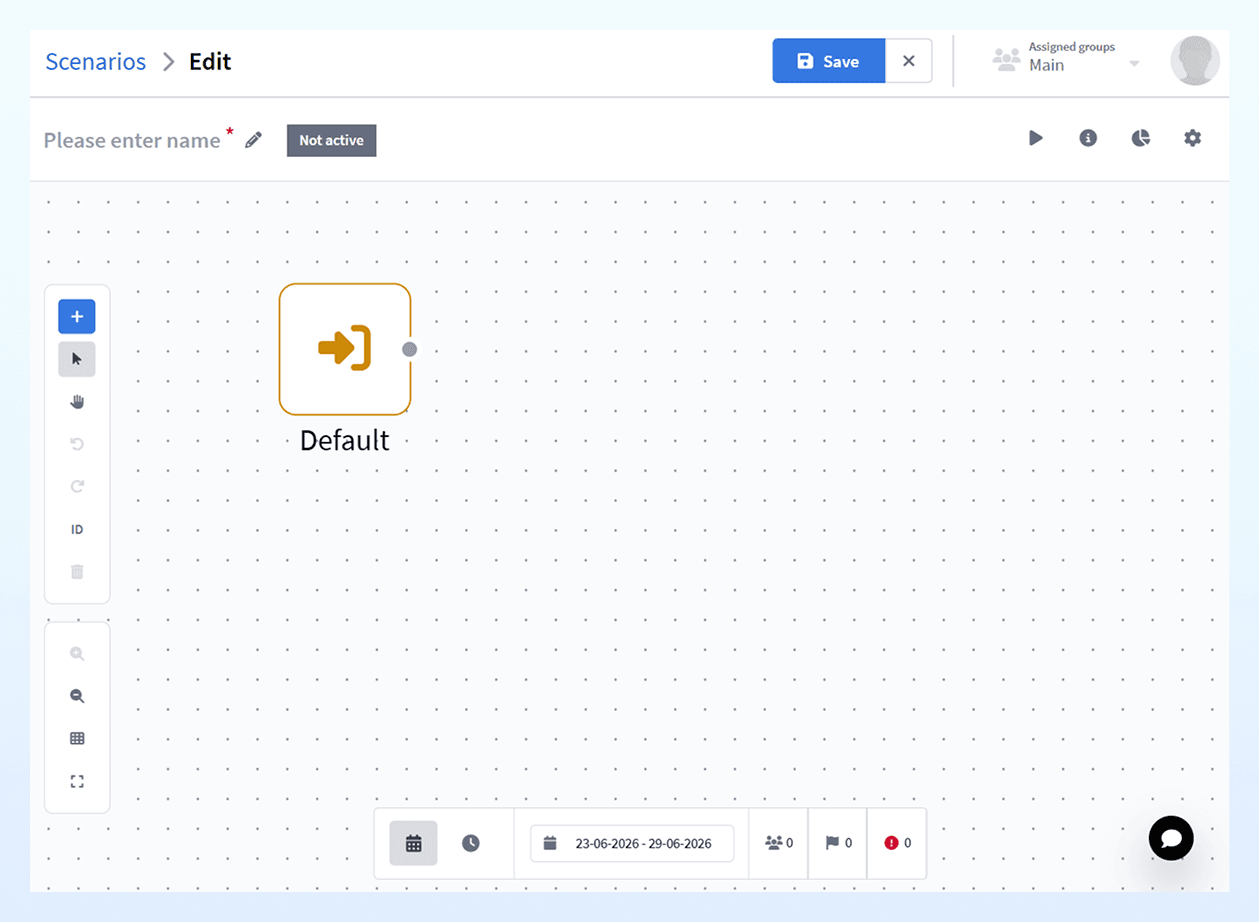Open the gear settings icon
This screenshot has width=1259, height=922.
coord(1192,138)
